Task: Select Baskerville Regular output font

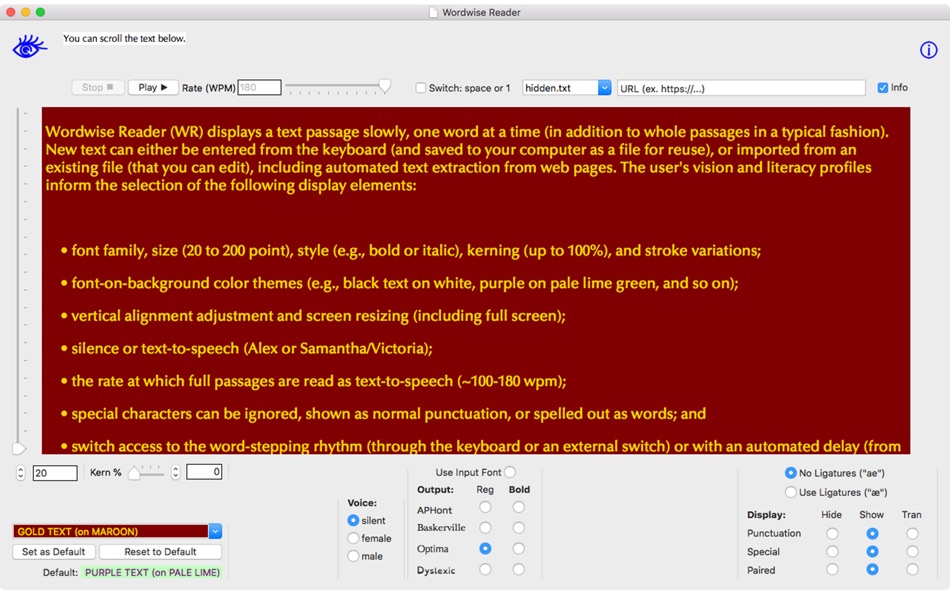Action: tap(485, 528)
